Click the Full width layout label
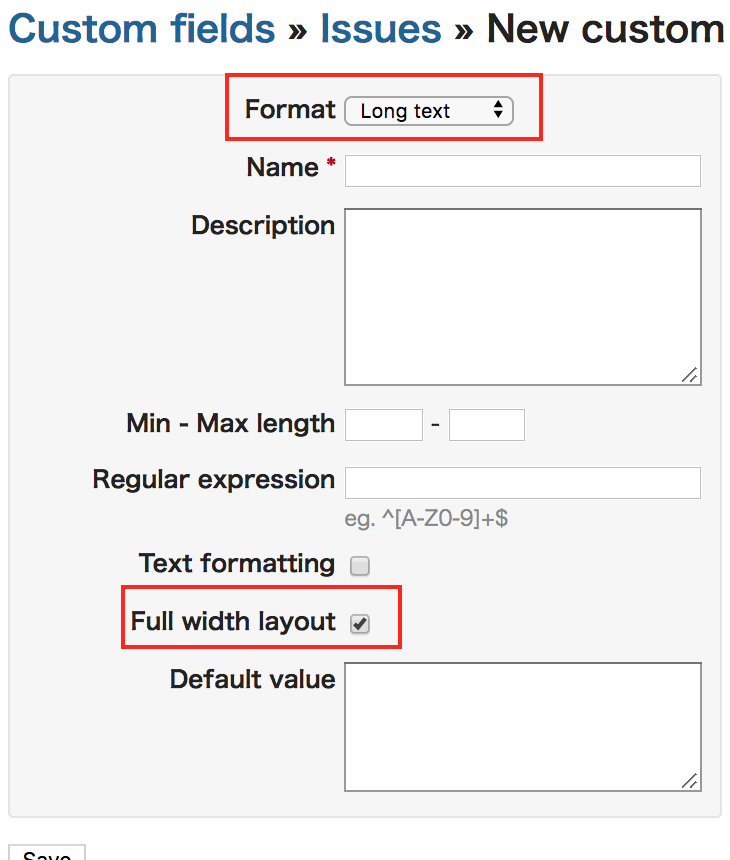 [233, 621]
